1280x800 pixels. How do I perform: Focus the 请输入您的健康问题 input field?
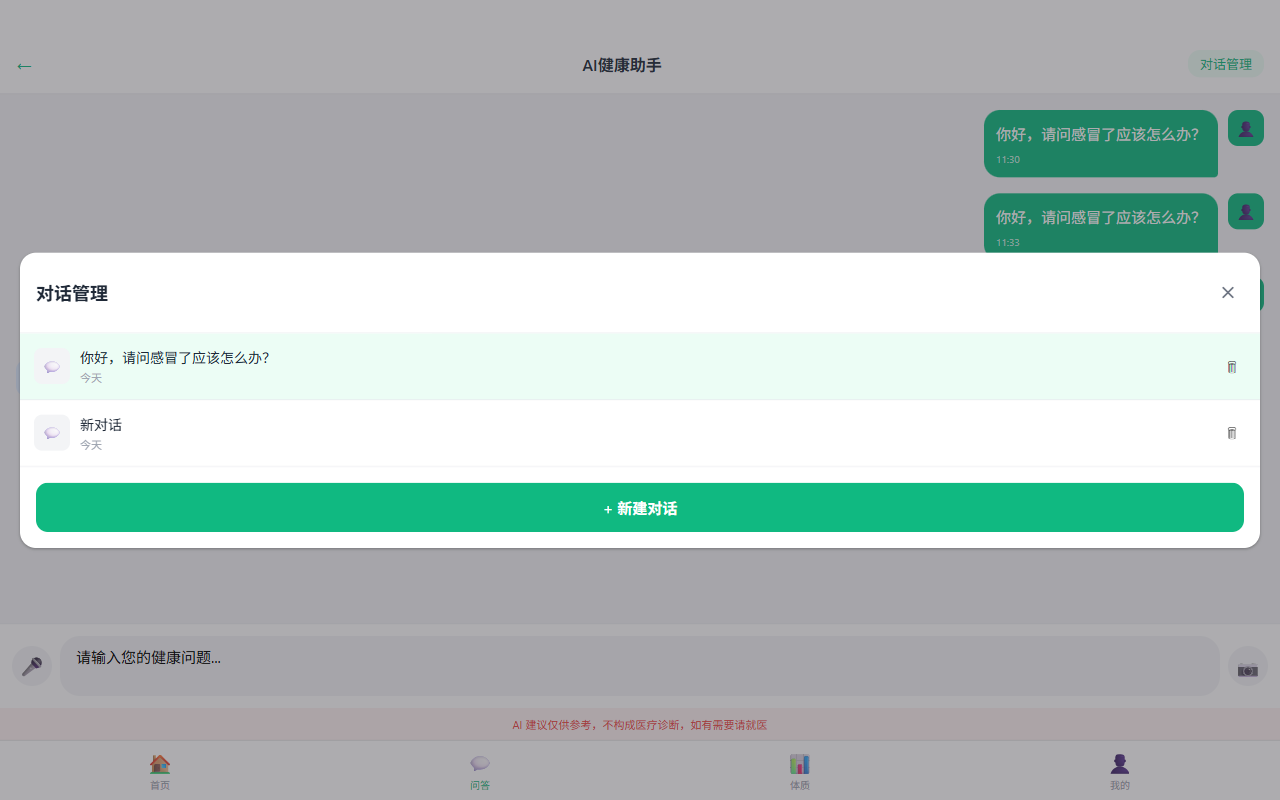(x=640, y=666)
